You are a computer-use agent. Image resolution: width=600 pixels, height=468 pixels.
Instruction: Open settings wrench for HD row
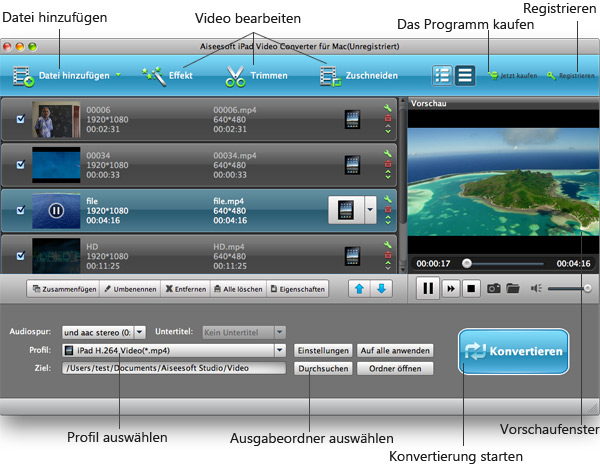pyautogui.click(x=388, y=245)
